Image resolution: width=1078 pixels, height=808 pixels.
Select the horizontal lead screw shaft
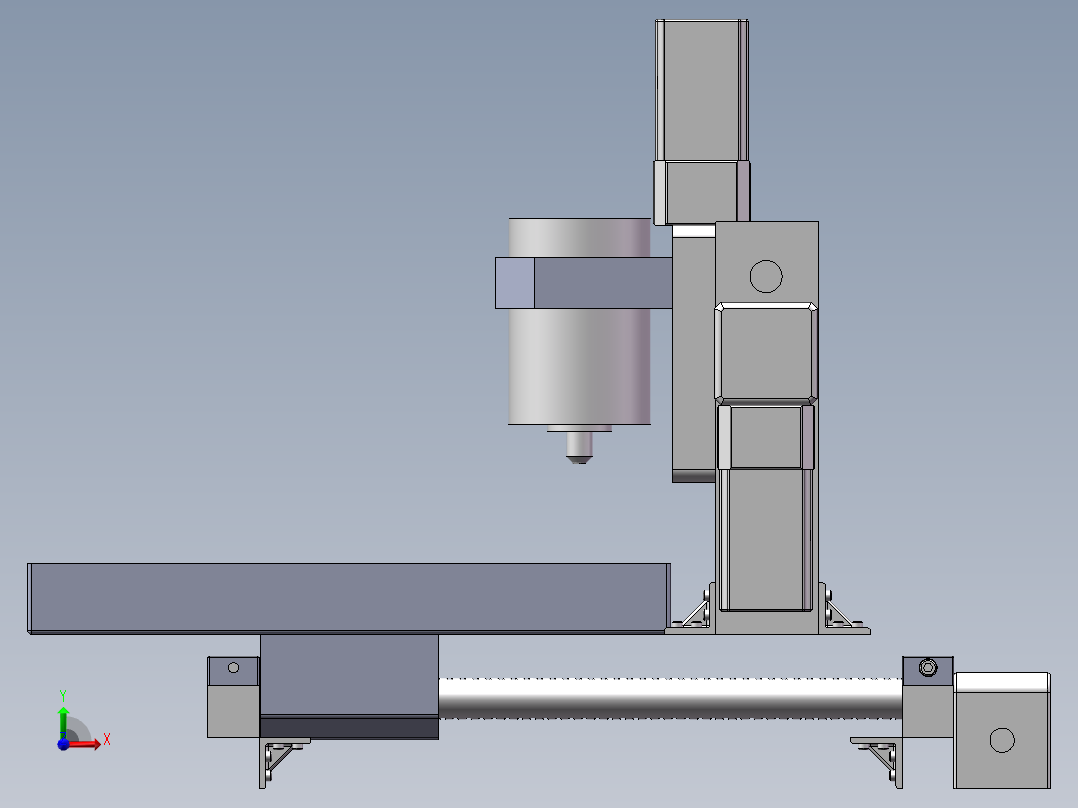coord(670,698)
